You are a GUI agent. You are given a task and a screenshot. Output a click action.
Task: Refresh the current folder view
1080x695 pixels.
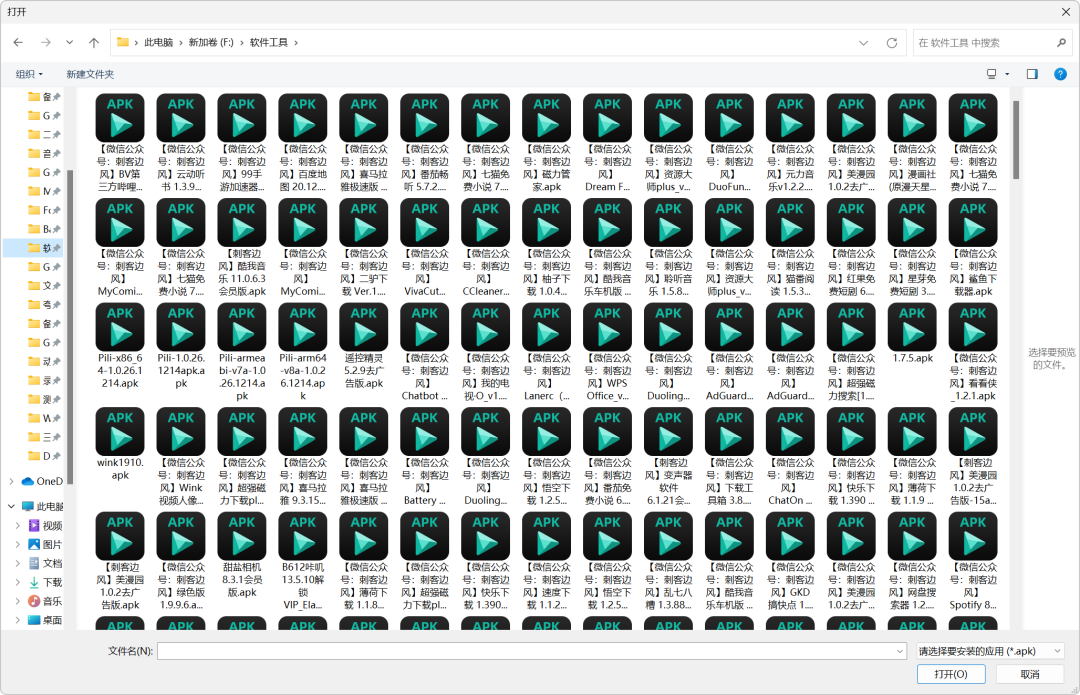pos(892,43)
